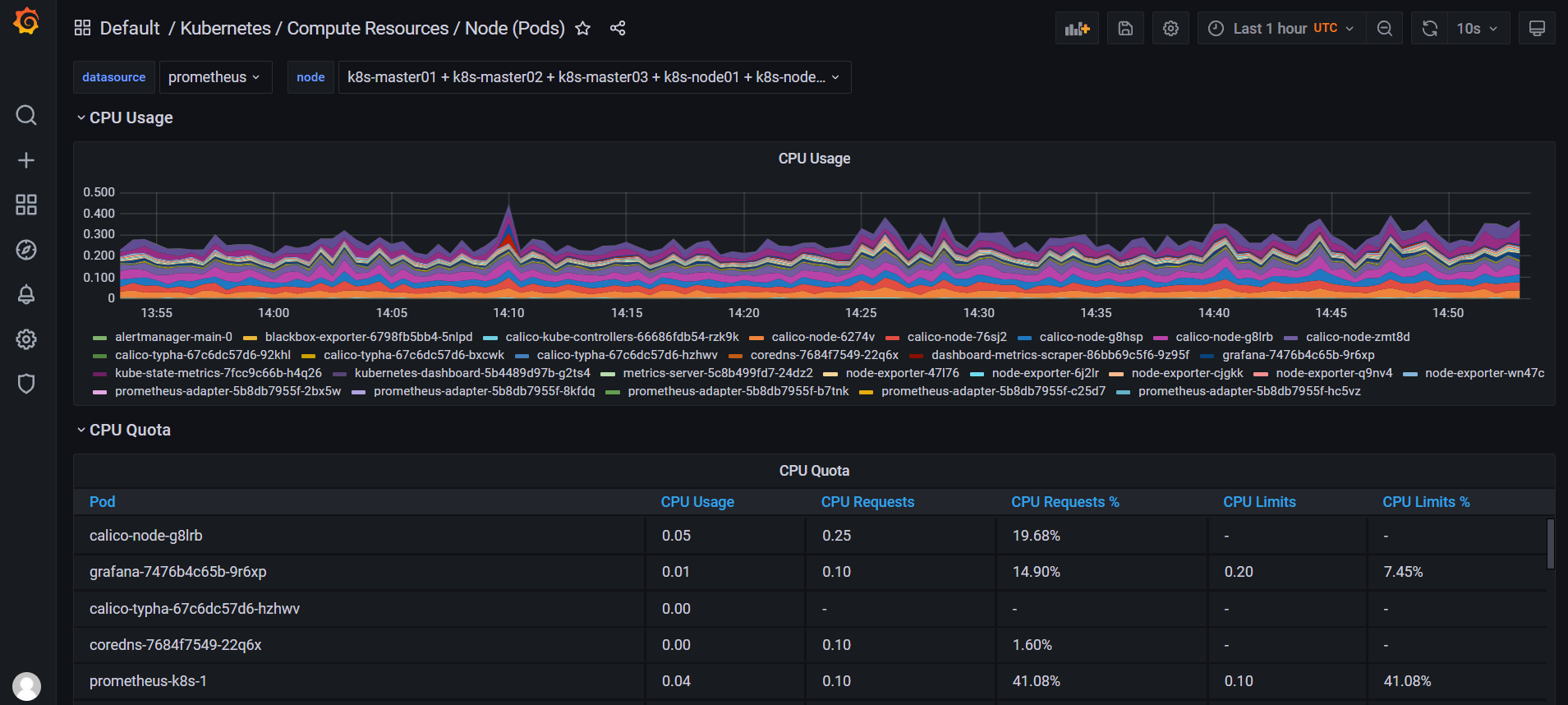This screenshot has height=705, width=1568.
Task: Save the dashboard with disk icon
Action: click(x=1125, y=29)
